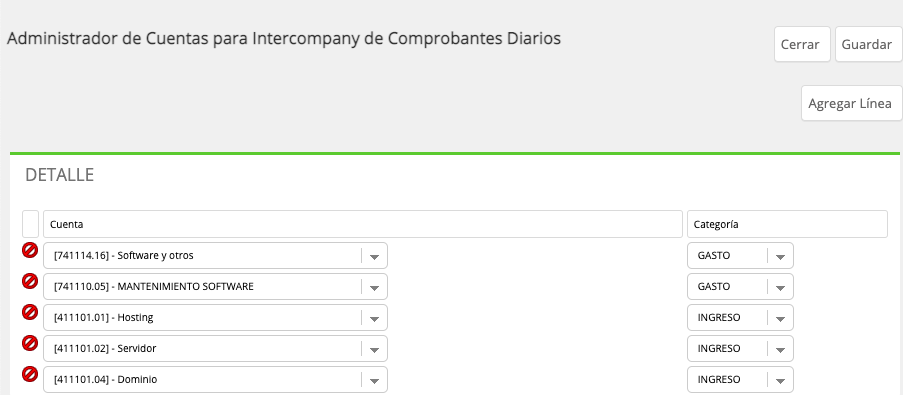Click the Cuenta column header

[363, 224]
